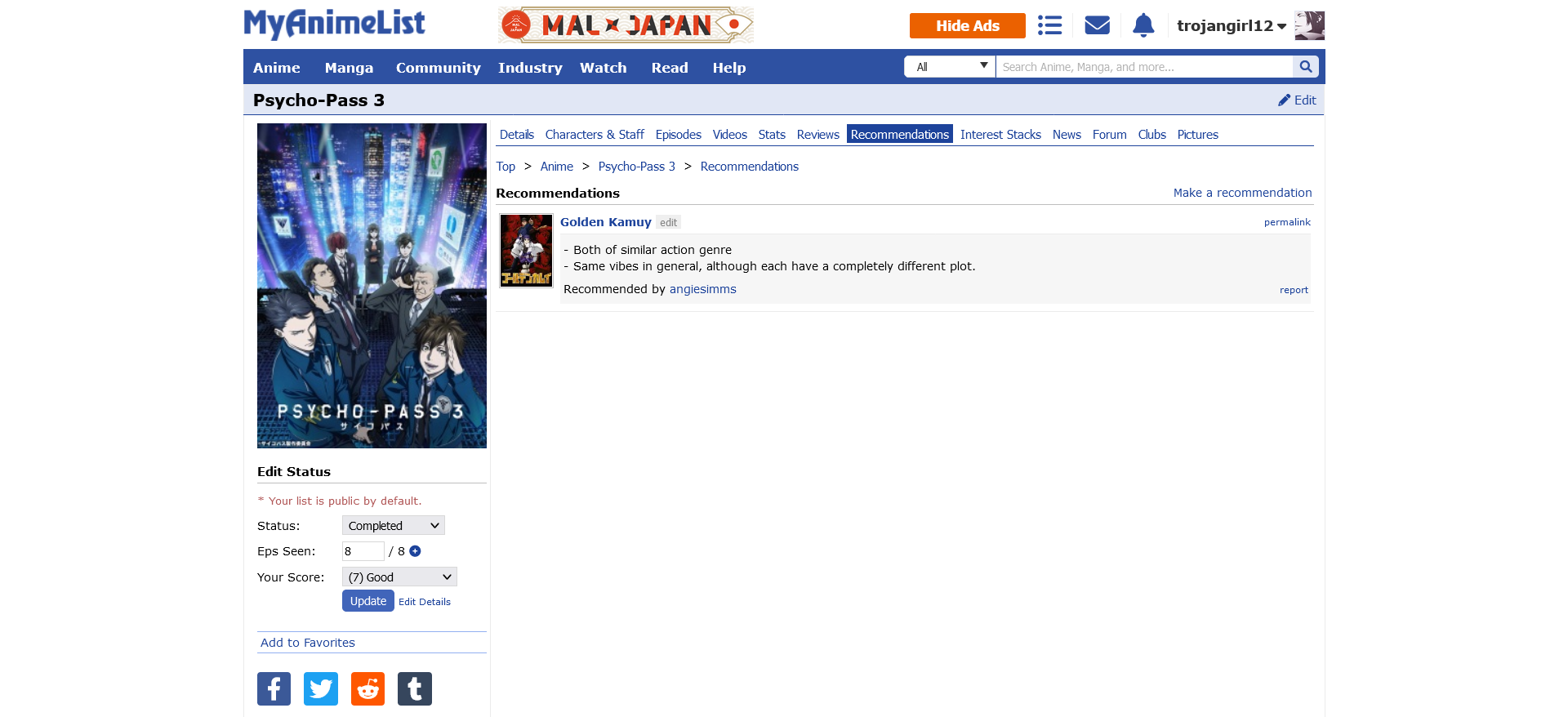Click the Top breadcrumb link

coord(506,167)
